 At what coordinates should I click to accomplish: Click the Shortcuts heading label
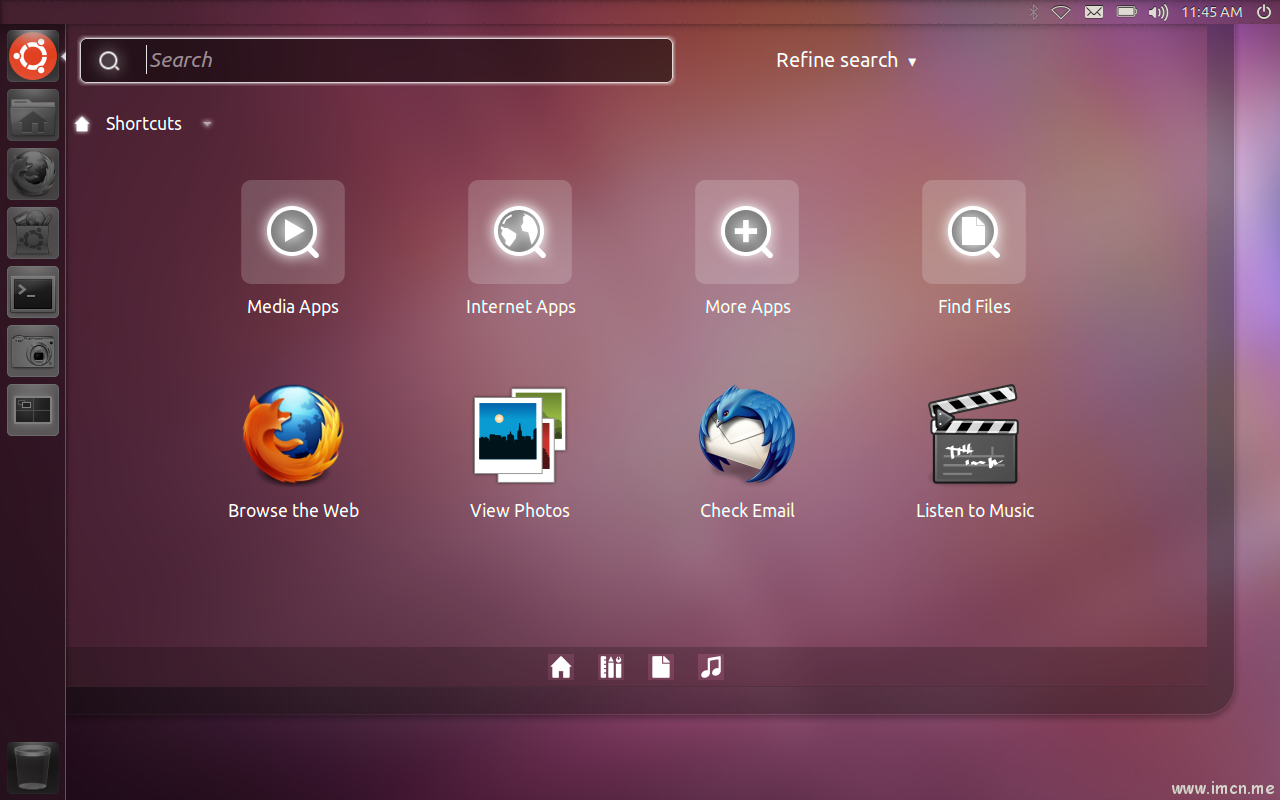[x=144, y=124]
